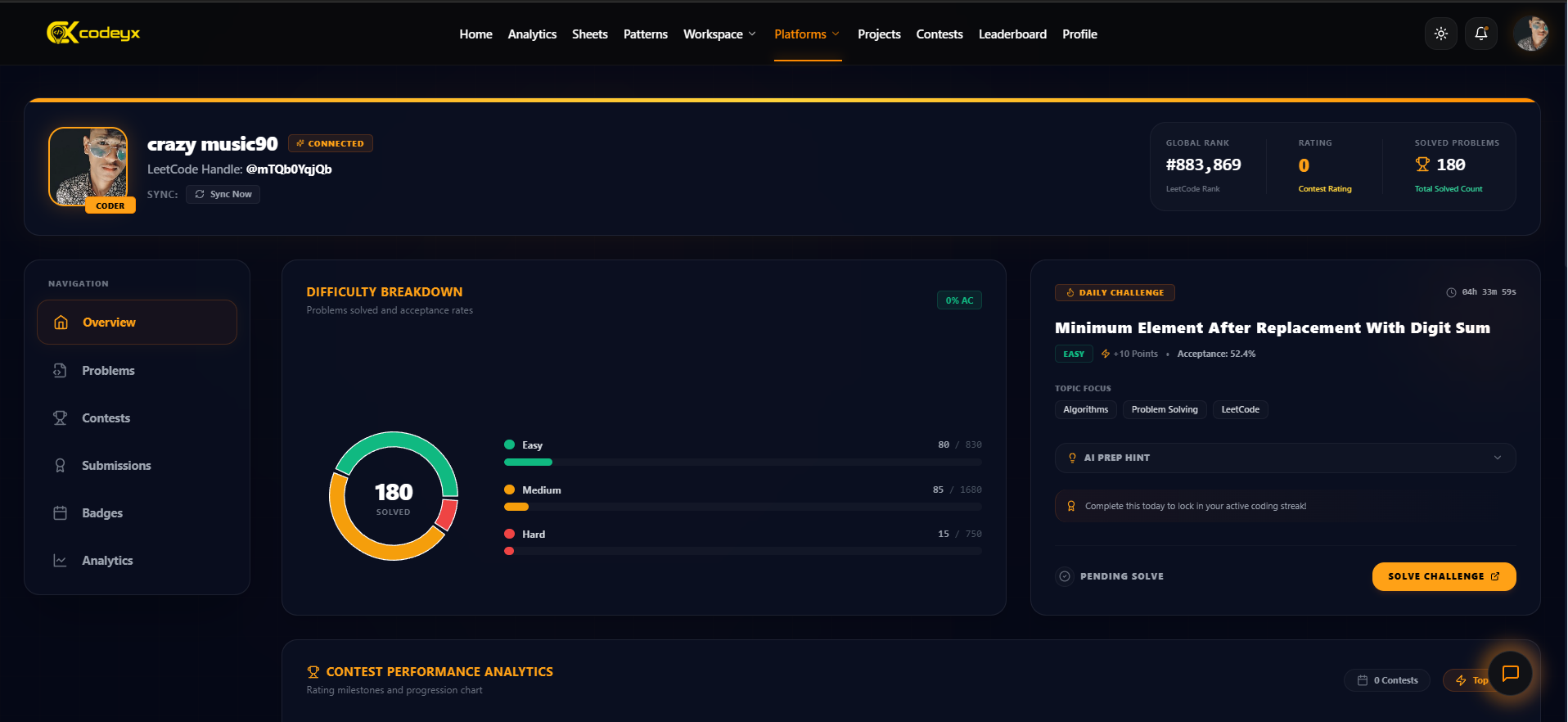Click the Medium progress bar
The width and height of the screenshot is (1568, 722).
click(742, 507)
